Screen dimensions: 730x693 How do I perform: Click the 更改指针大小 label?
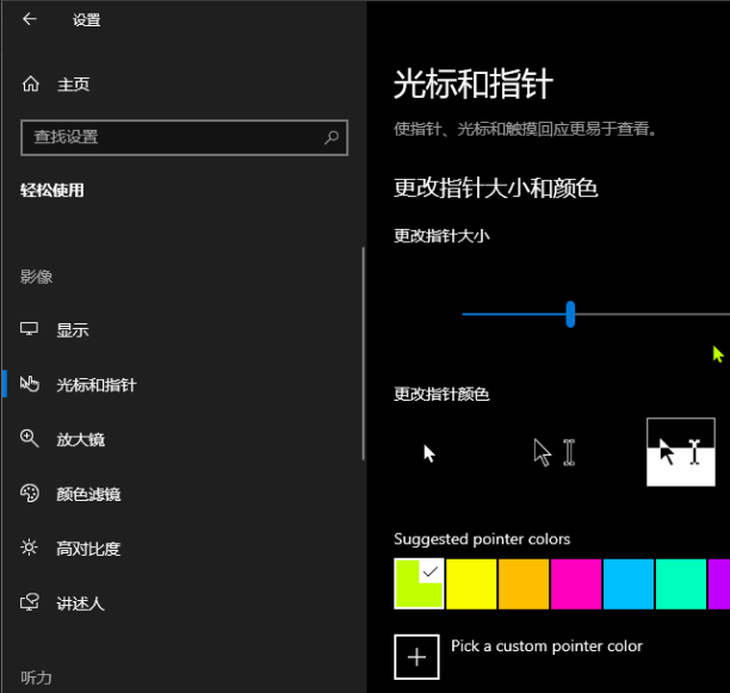click(441, 236)
